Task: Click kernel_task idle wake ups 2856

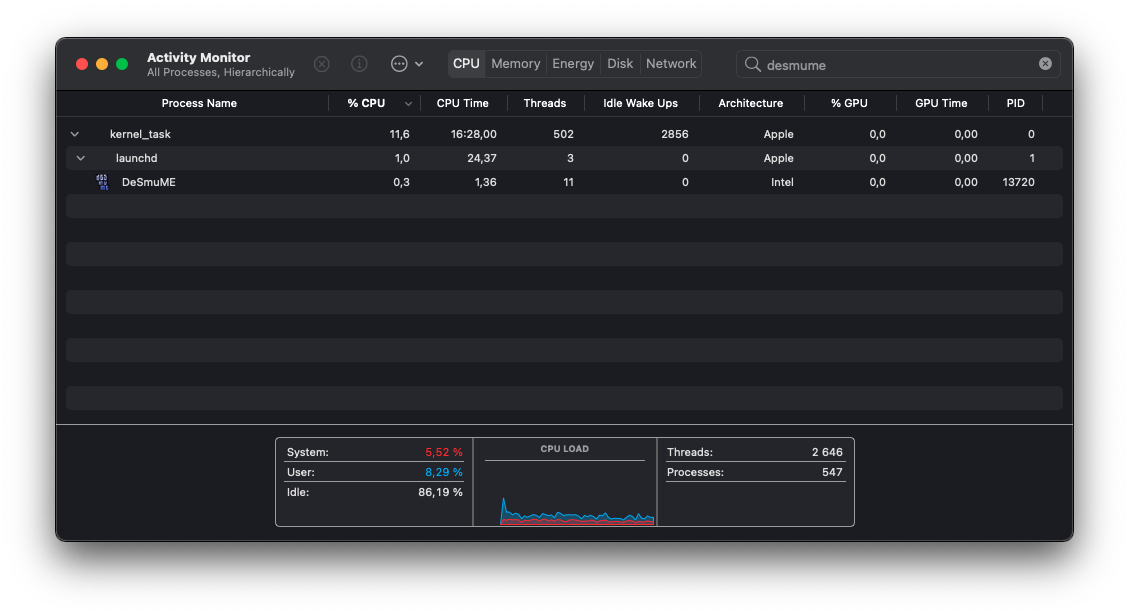Action: (x=675, y=134)
